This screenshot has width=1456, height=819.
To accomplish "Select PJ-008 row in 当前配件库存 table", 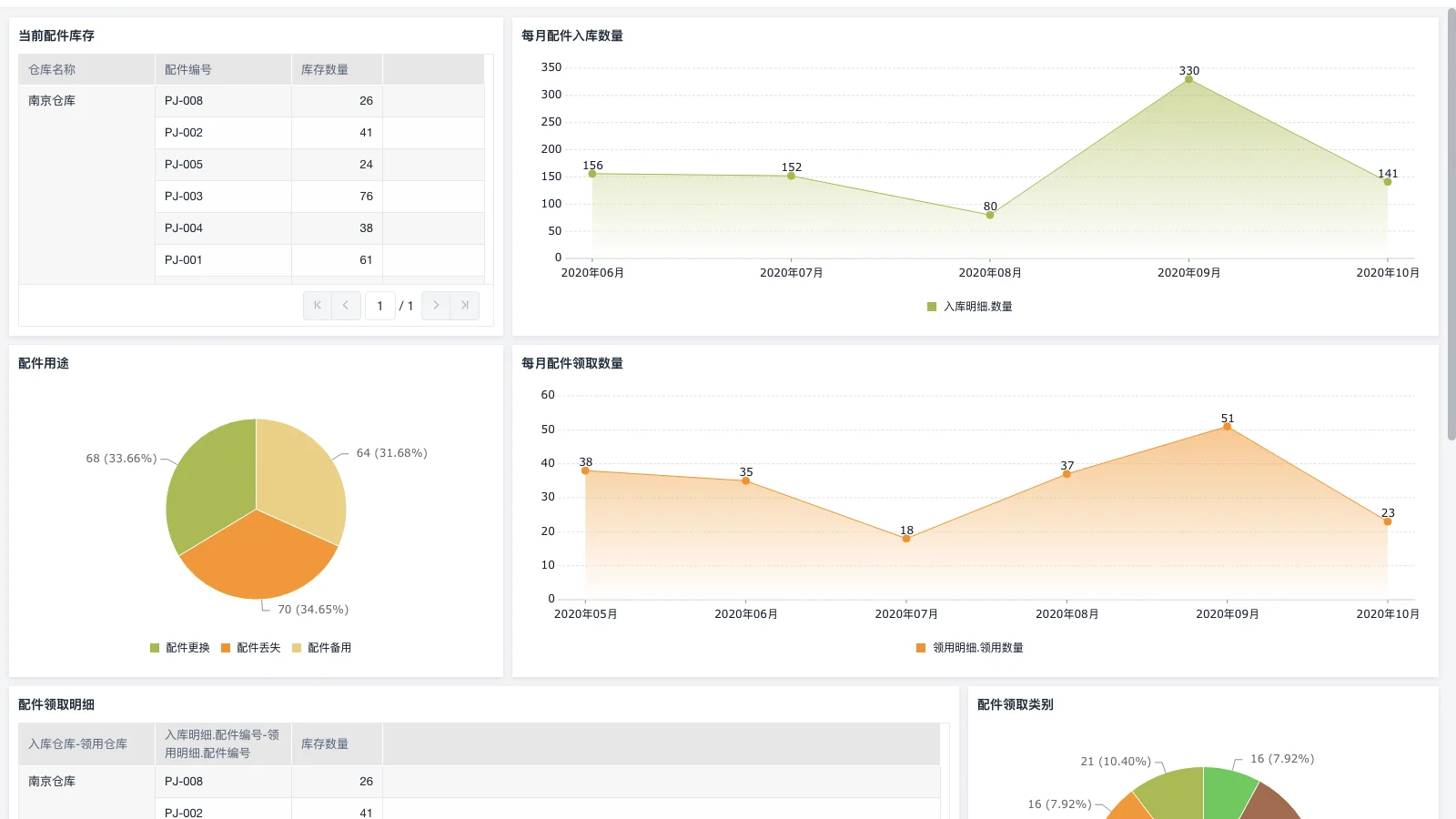I will (x=319, y=101).
